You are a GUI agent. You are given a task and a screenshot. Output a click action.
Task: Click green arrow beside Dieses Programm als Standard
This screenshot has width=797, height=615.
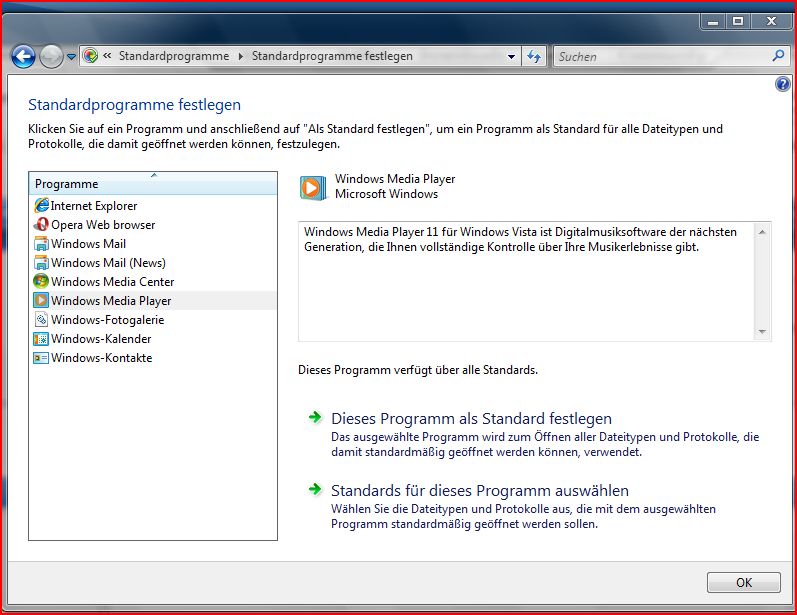pos(315,417)
